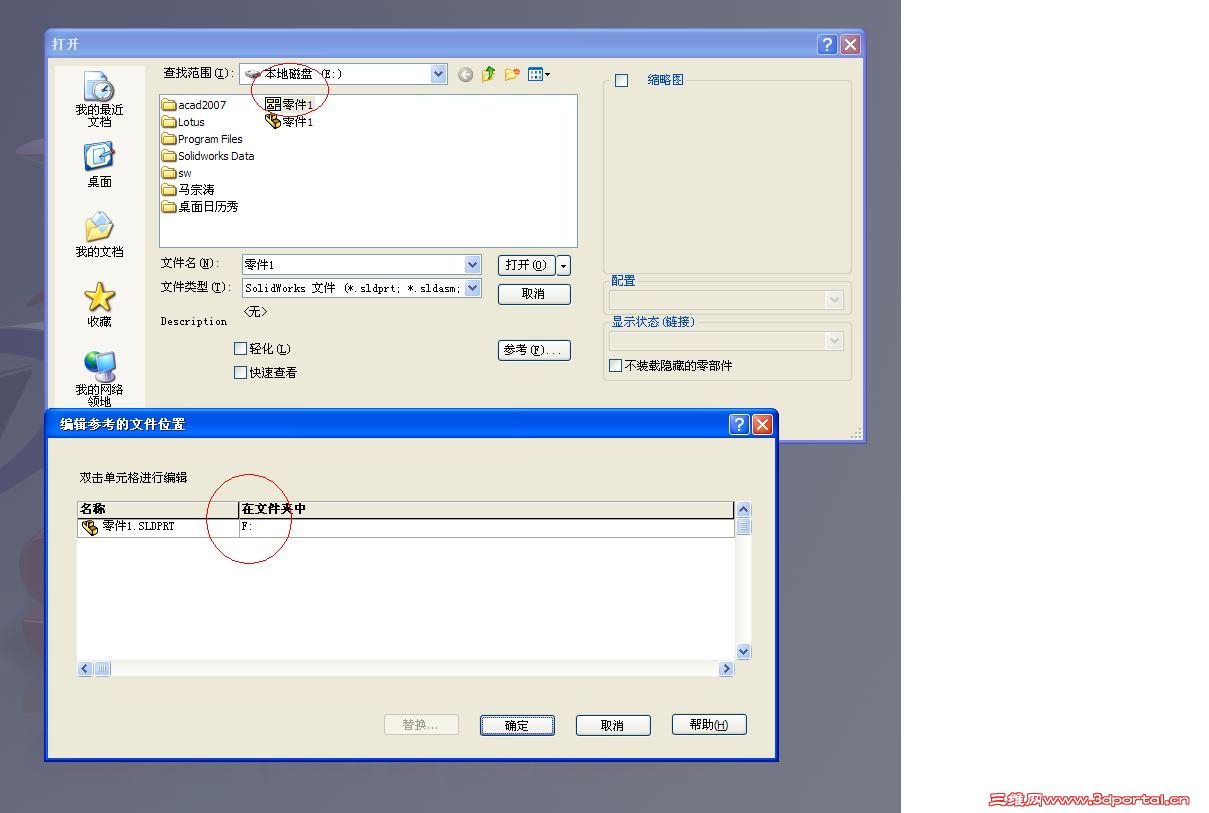Open help for the 打开 dialog

[827, 44]
